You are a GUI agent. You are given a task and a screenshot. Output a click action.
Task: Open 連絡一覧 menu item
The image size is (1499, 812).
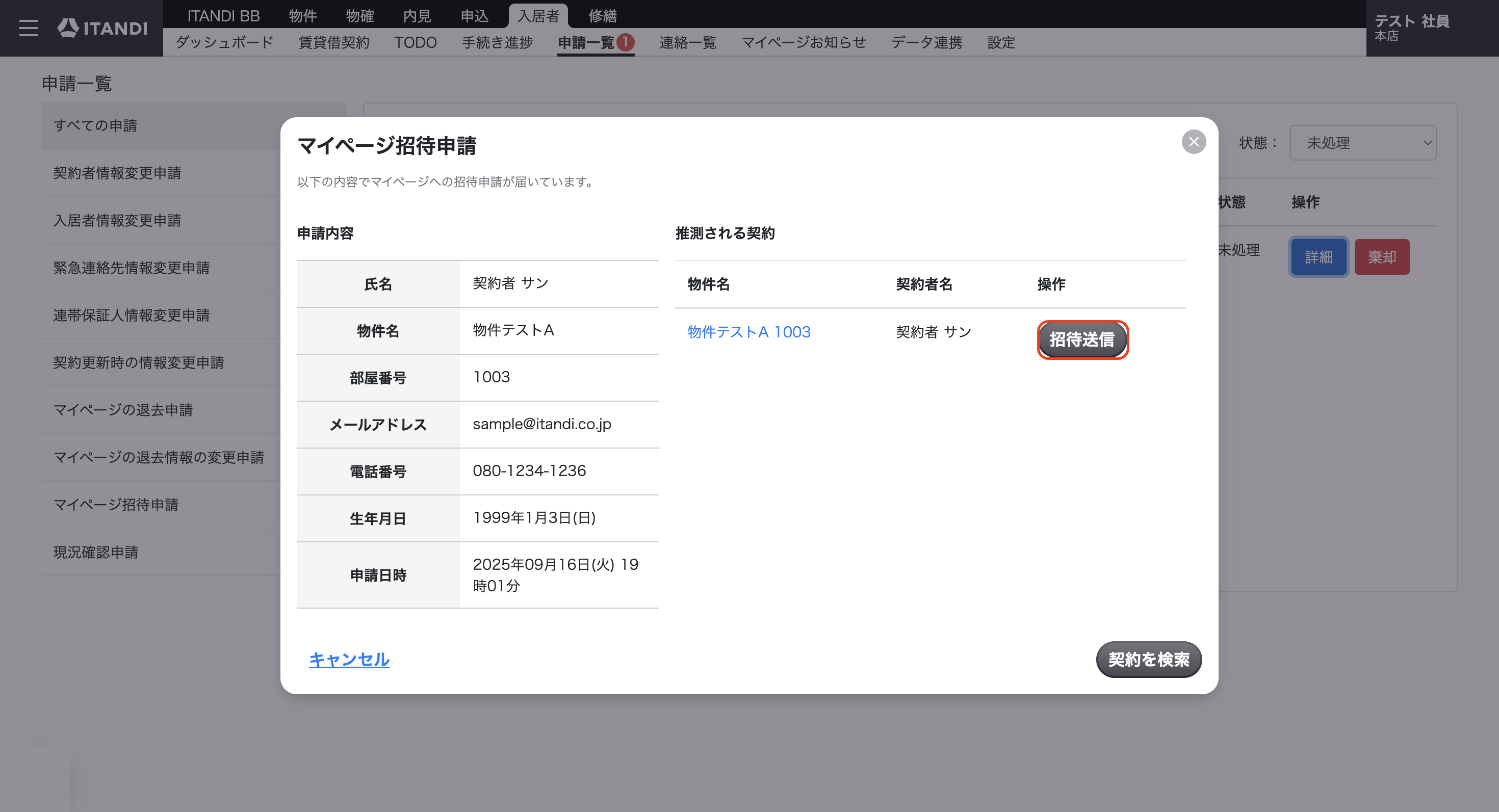coord(687,42)
